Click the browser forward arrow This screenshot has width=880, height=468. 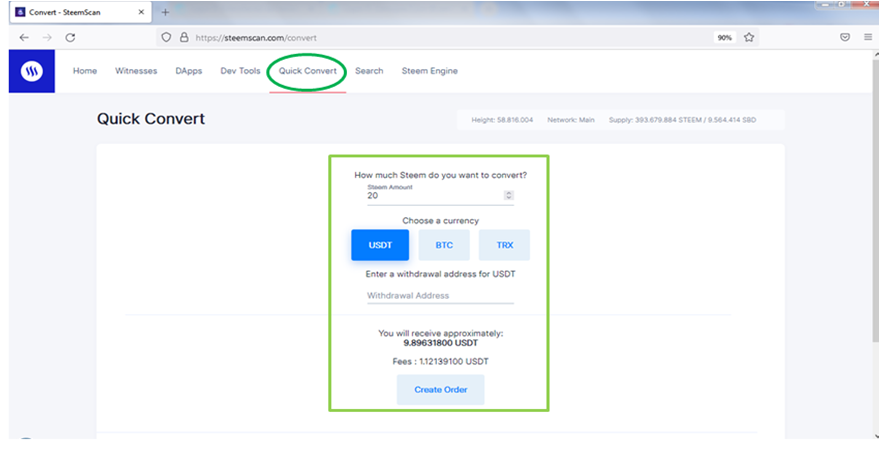[47, 38]
